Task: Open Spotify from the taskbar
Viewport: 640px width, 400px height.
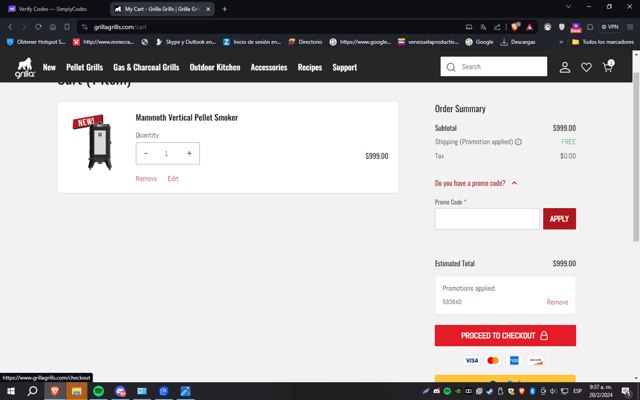Action: [98, 391]
